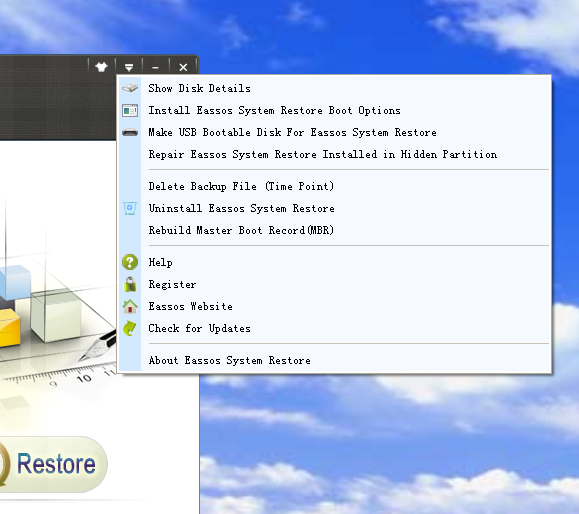Collapse the title bar dropdown menu arrow
This screenshot has width=579, height=514.
coord(129,67)
